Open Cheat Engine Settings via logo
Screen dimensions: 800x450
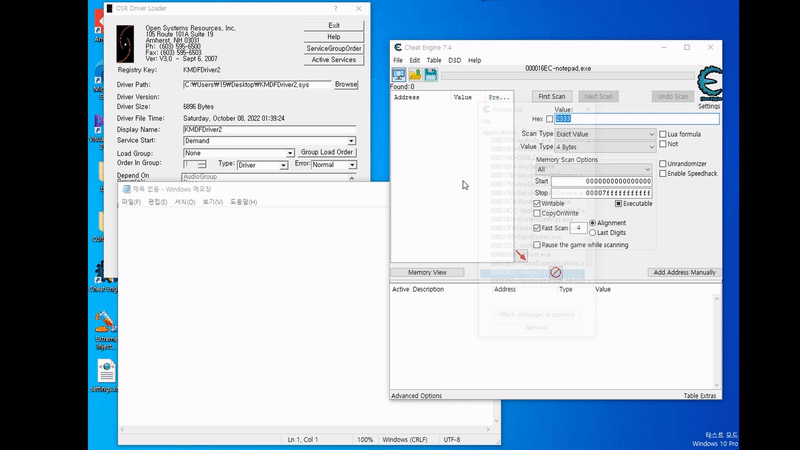tap(709, 84)
